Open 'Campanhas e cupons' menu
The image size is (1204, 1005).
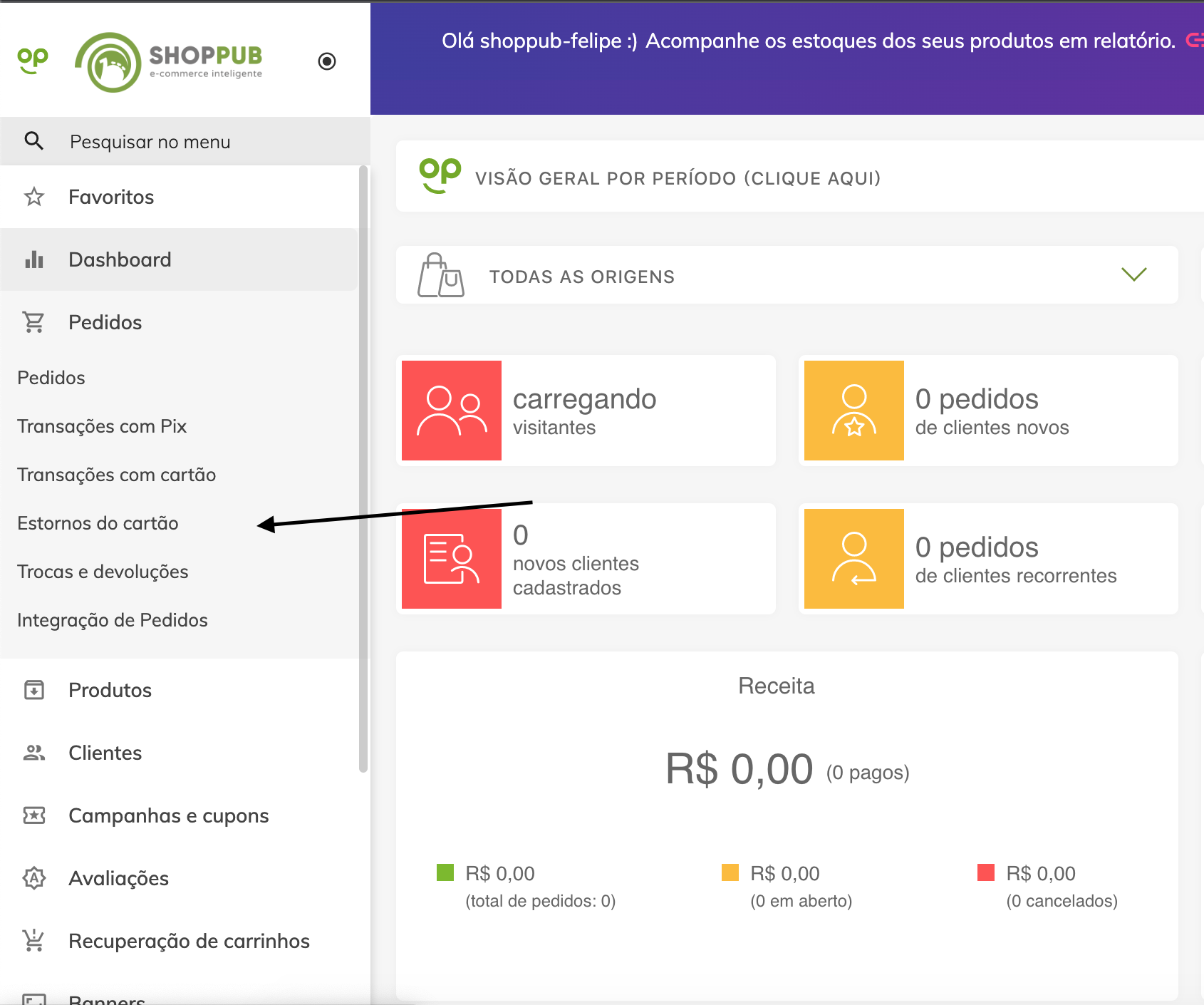pos(178,815)
